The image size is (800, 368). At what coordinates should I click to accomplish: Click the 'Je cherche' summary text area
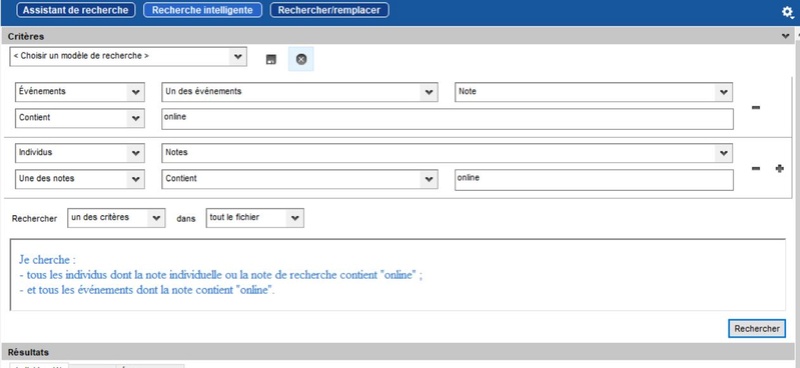pyautogui.click(x=398, y=275)
